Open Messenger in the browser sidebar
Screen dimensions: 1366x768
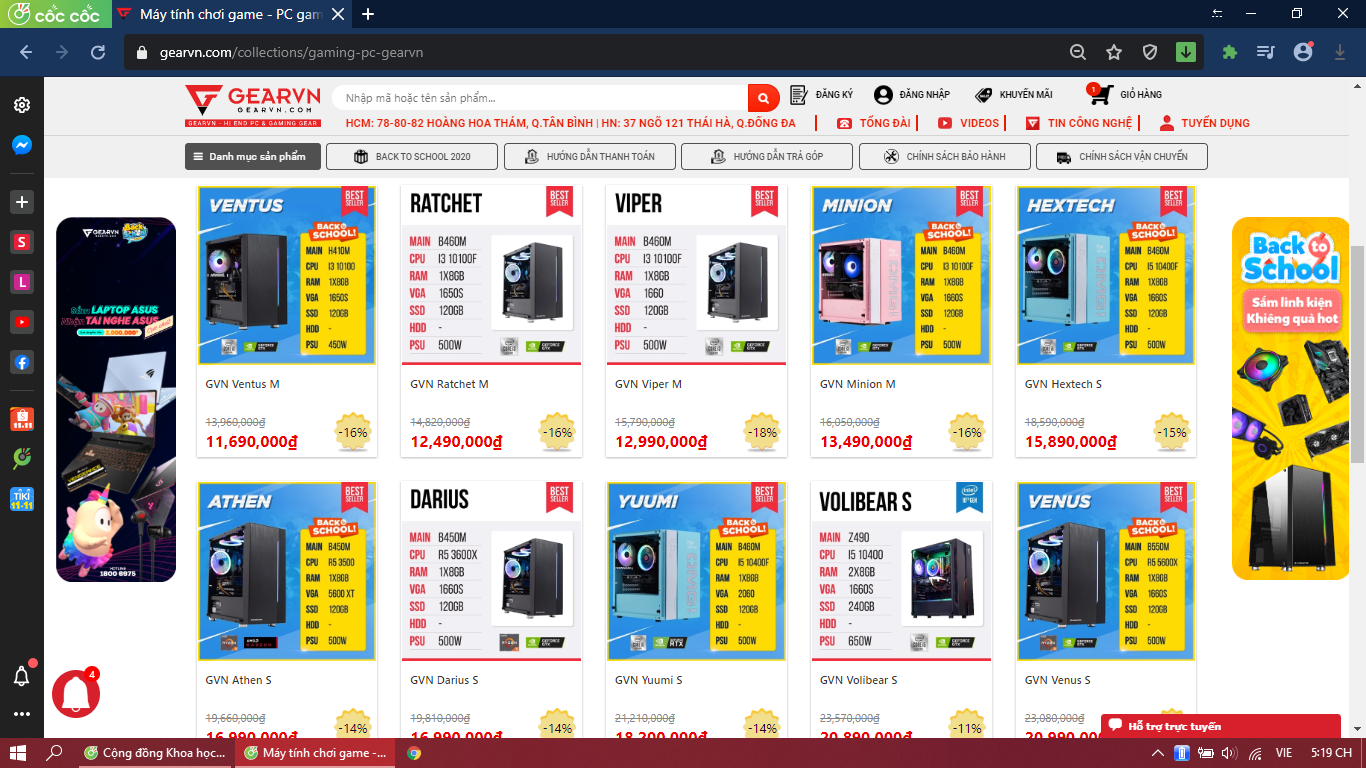click(21, 145)
